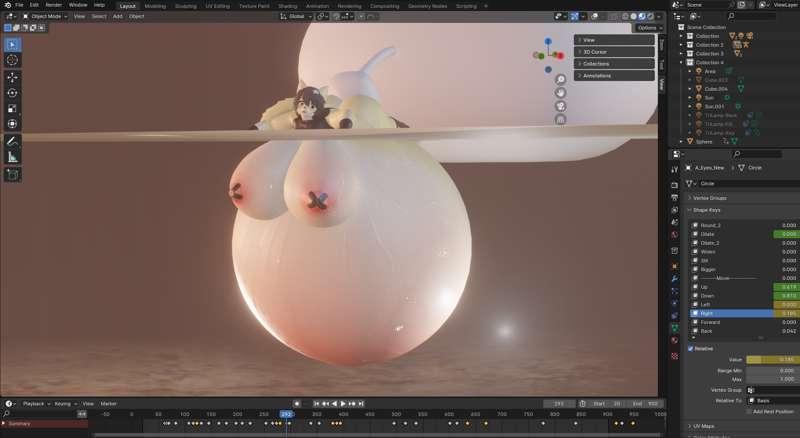Click the navigation gizmo red X axis
800x438 pixels.
[x=560, y=55]
